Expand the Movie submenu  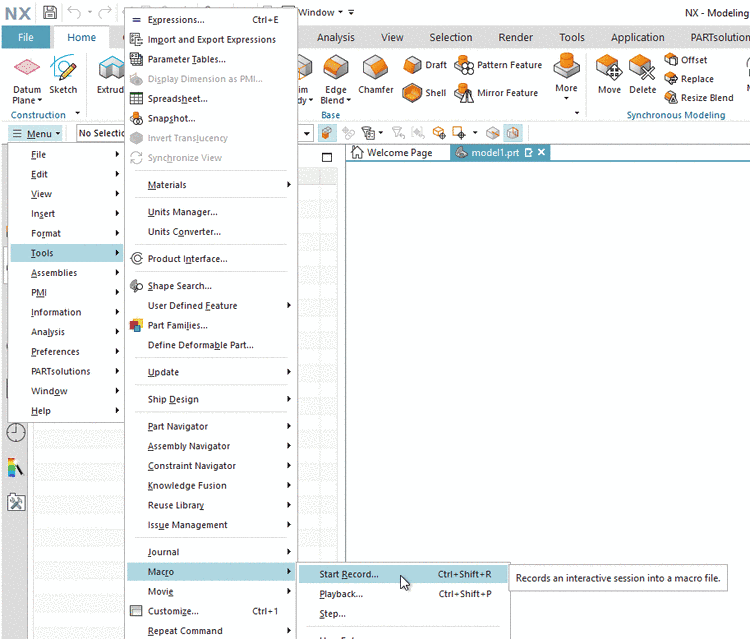[211, 592]
